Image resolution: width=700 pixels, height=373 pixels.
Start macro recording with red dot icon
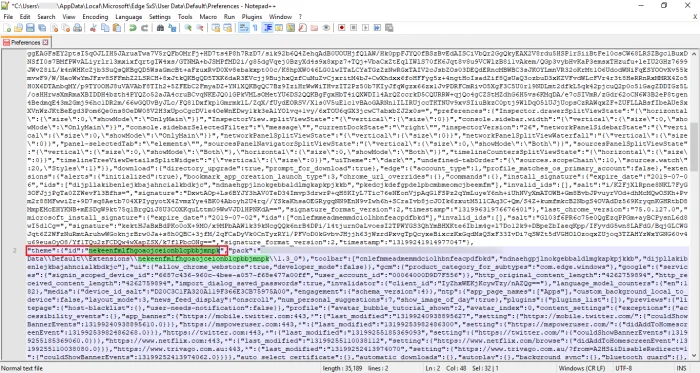342,28
